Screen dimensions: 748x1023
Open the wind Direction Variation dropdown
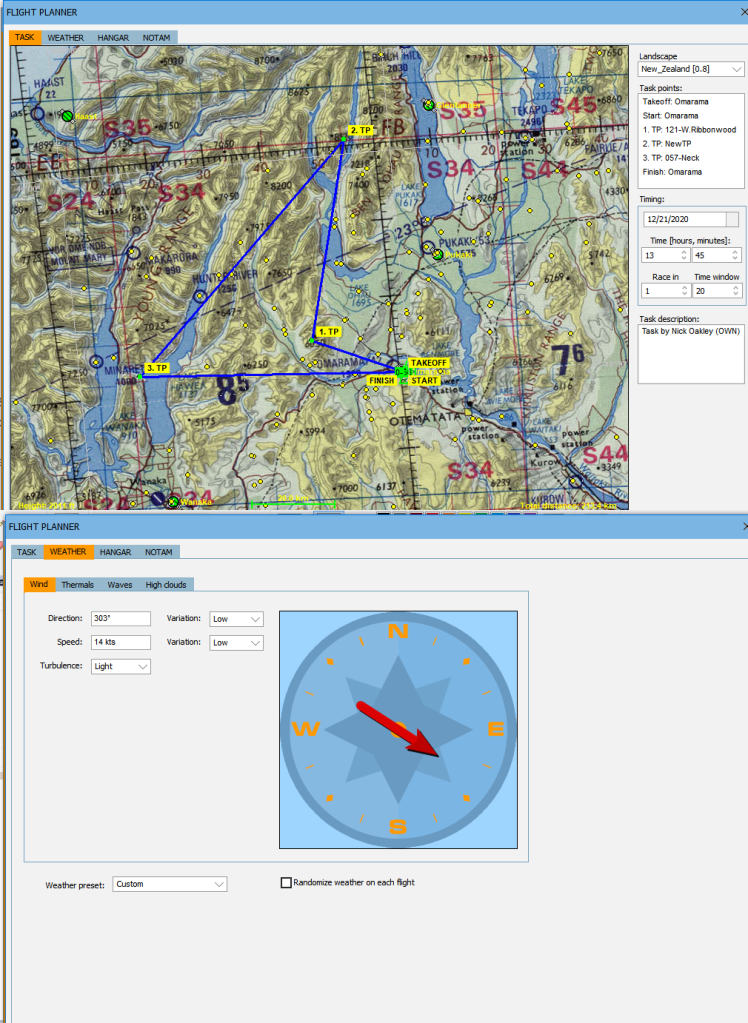coord(236,619)
